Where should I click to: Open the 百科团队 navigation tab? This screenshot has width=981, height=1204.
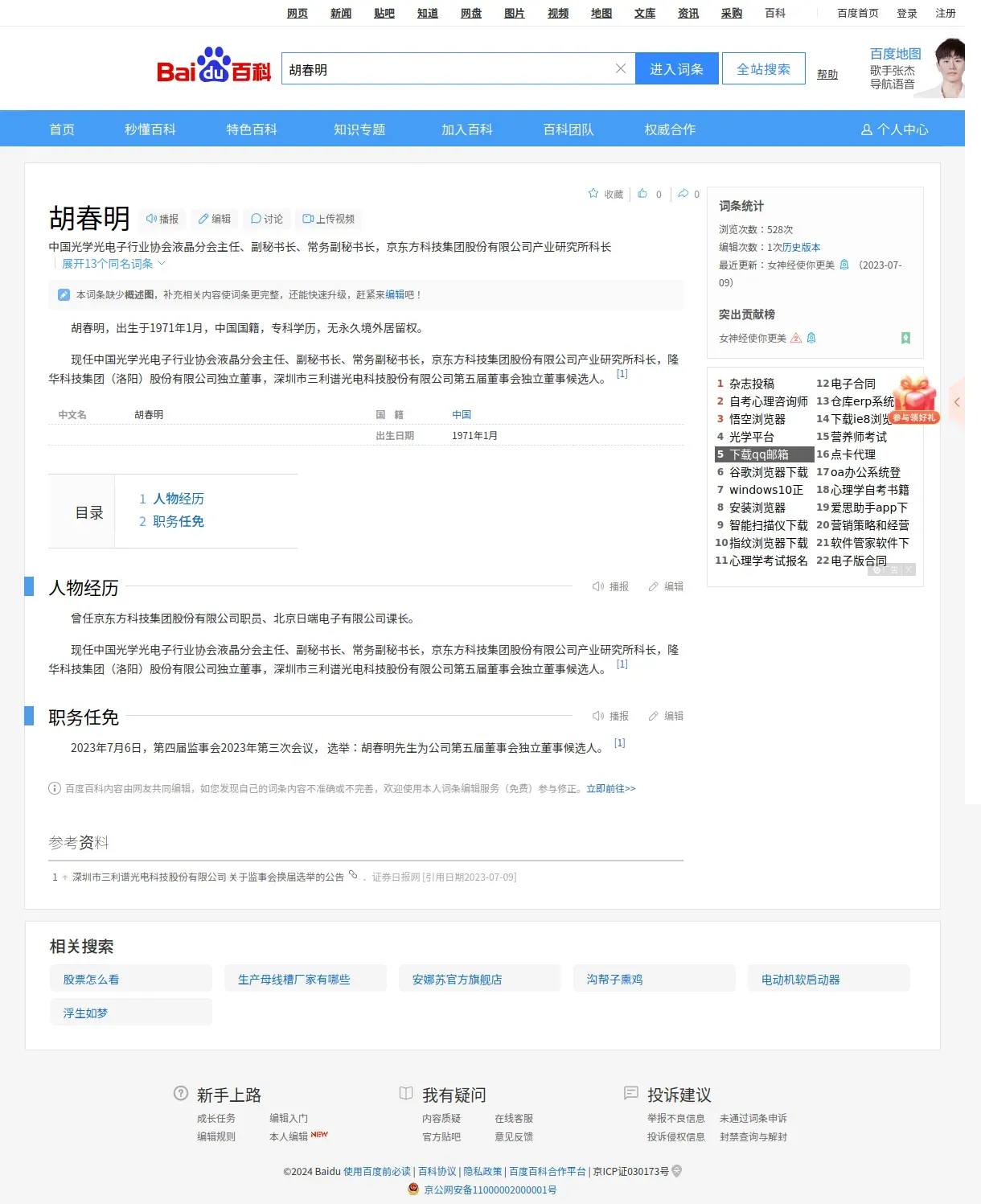point(568,129)
